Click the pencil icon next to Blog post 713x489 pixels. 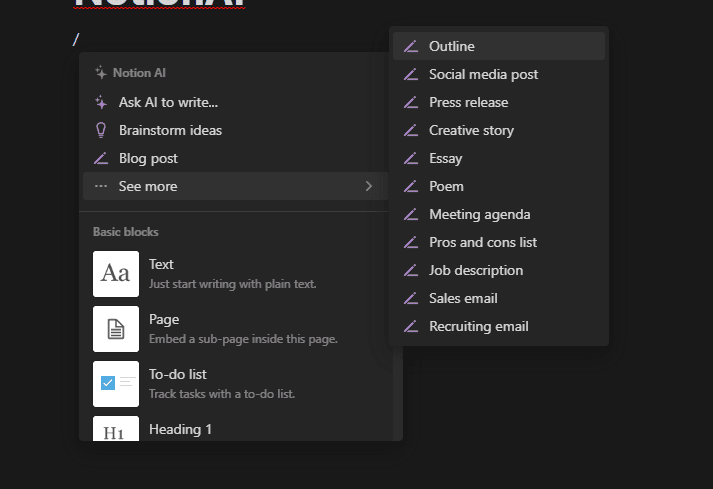click(101, 158)
